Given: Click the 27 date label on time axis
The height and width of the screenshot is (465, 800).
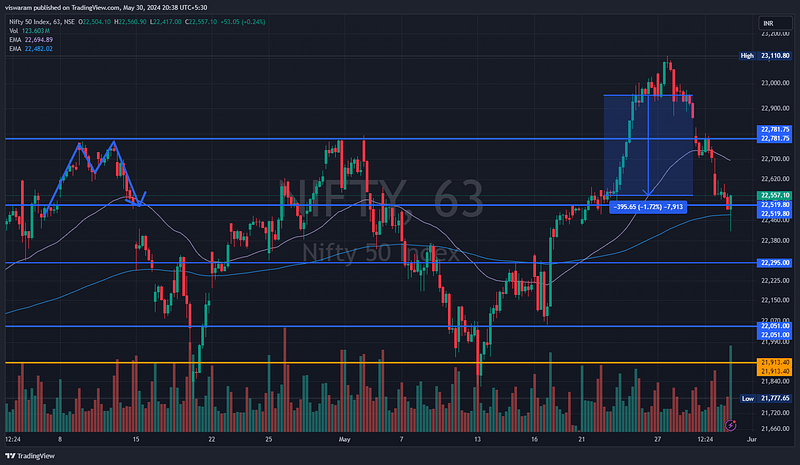Looking at the screenshot, I should (658, 439).
